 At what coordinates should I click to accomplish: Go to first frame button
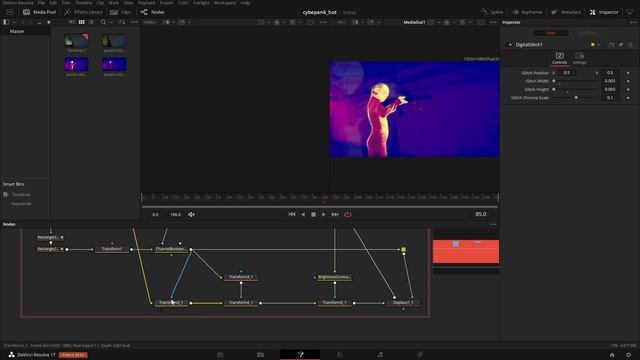coord(292,214)
